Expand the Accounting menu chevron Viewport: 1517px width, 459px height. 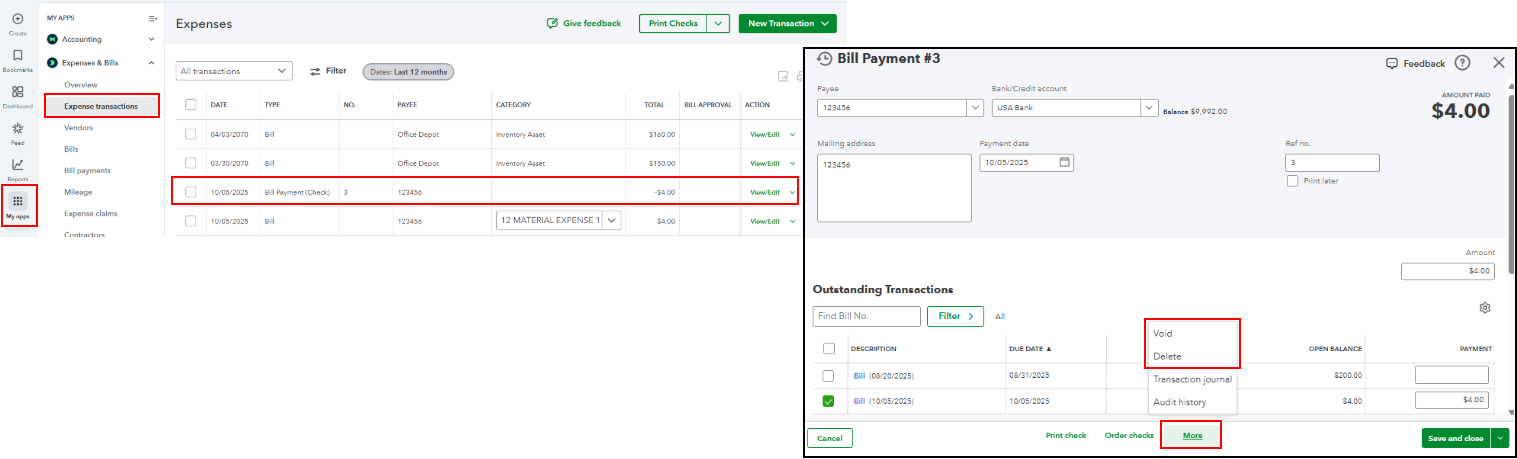pos(151,39)
